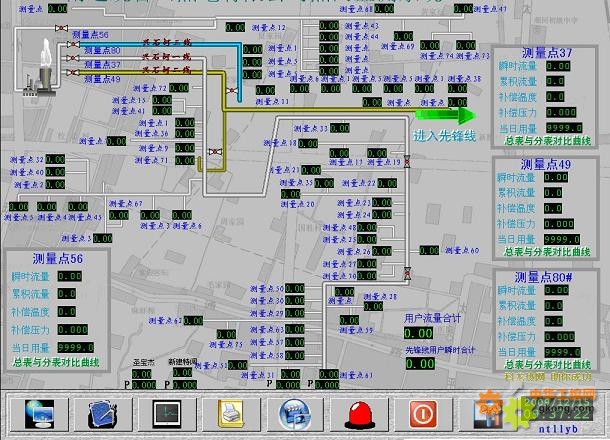Click 当日用量 value in 测量点56 panel
This screenshot has height=440, width=610.
76,347
